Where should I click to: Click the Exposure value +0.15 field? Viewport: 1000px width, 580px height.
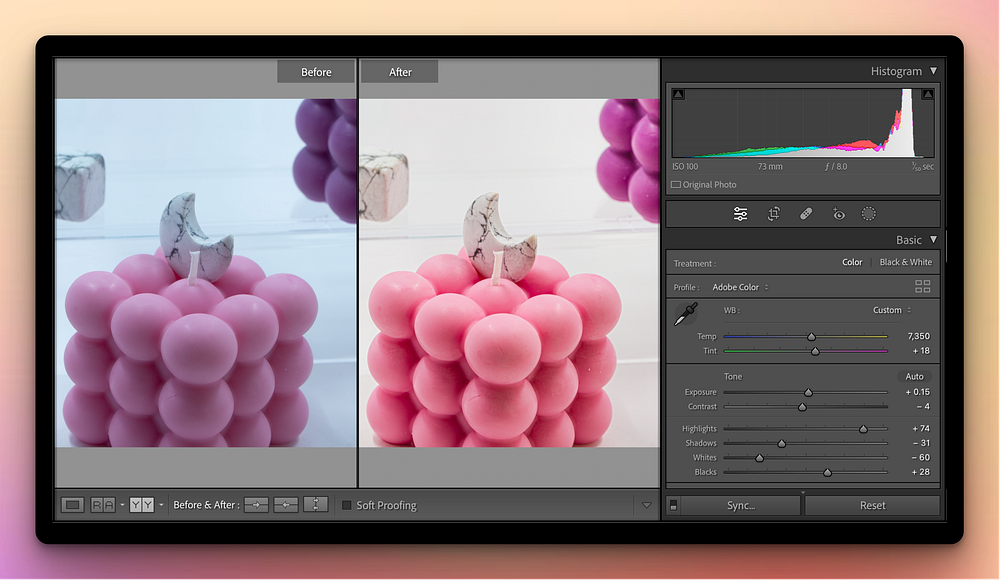point(917,392)
